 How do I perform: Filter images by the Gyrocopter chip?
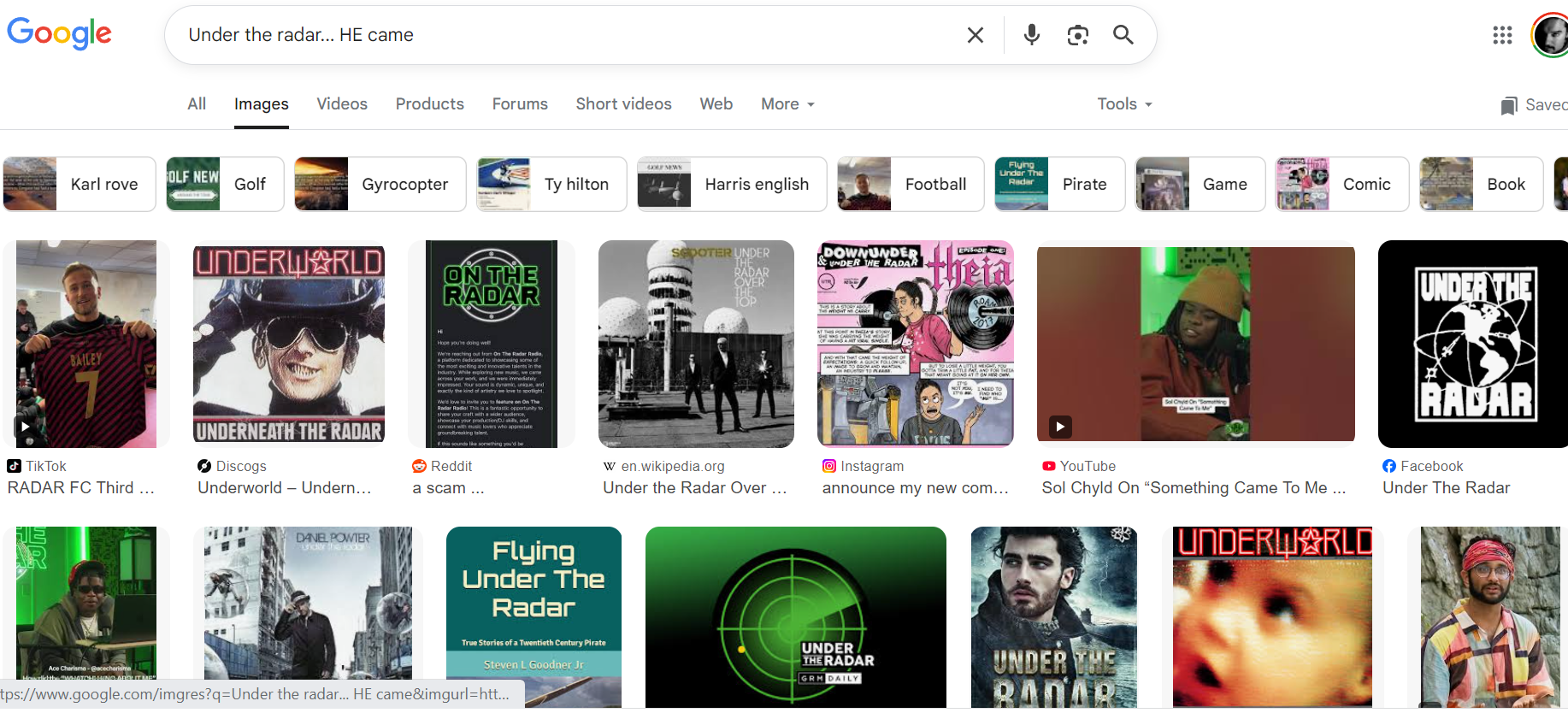(380, 184)
